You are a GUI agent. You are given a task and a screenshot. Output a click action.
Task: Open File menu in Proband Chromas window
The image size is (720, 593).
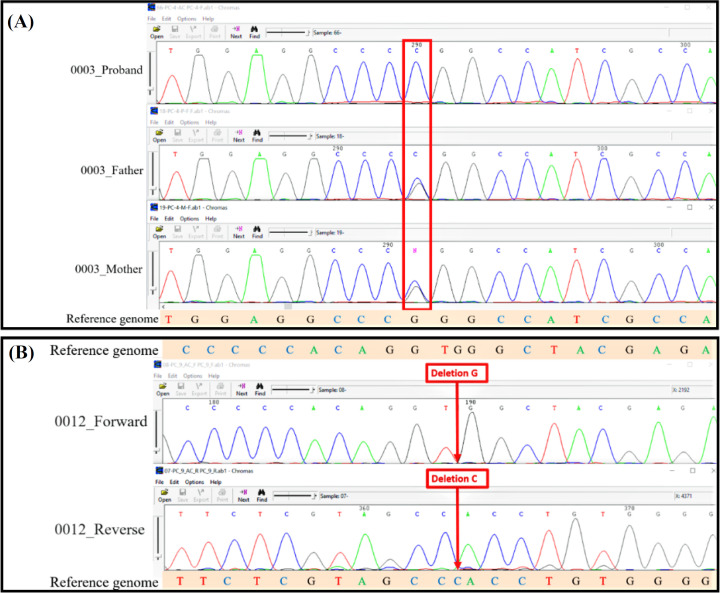(152, 19)
